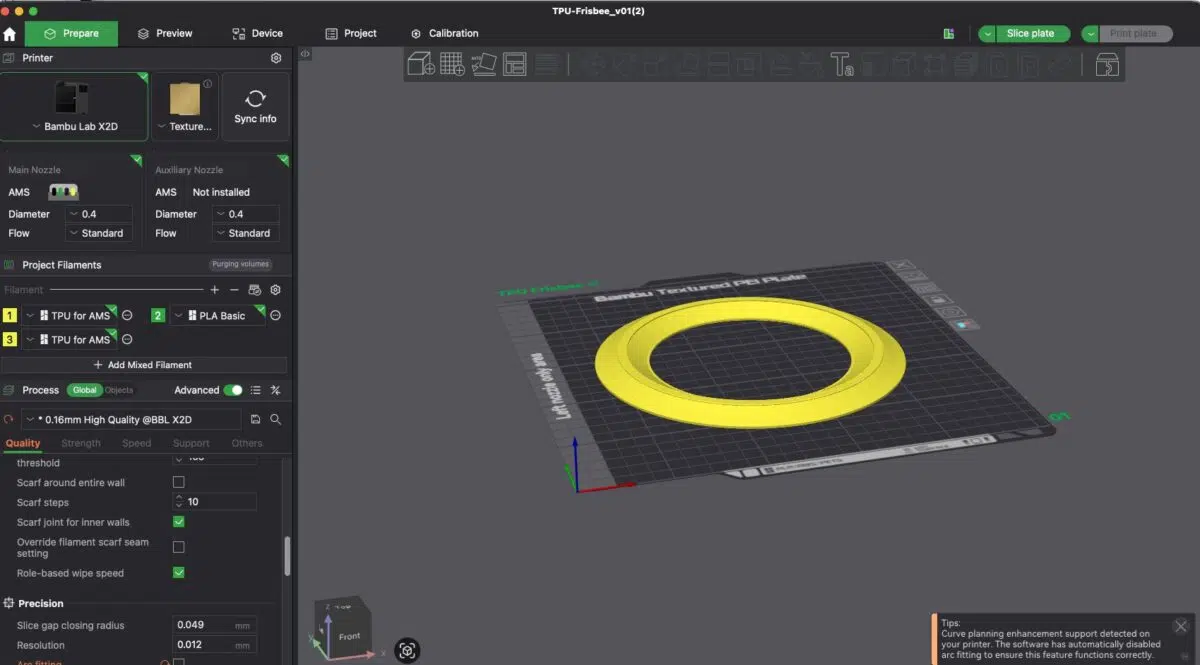1200x665 pixels.
Task: Open printer settings gear icon
Action: point(276,58)
